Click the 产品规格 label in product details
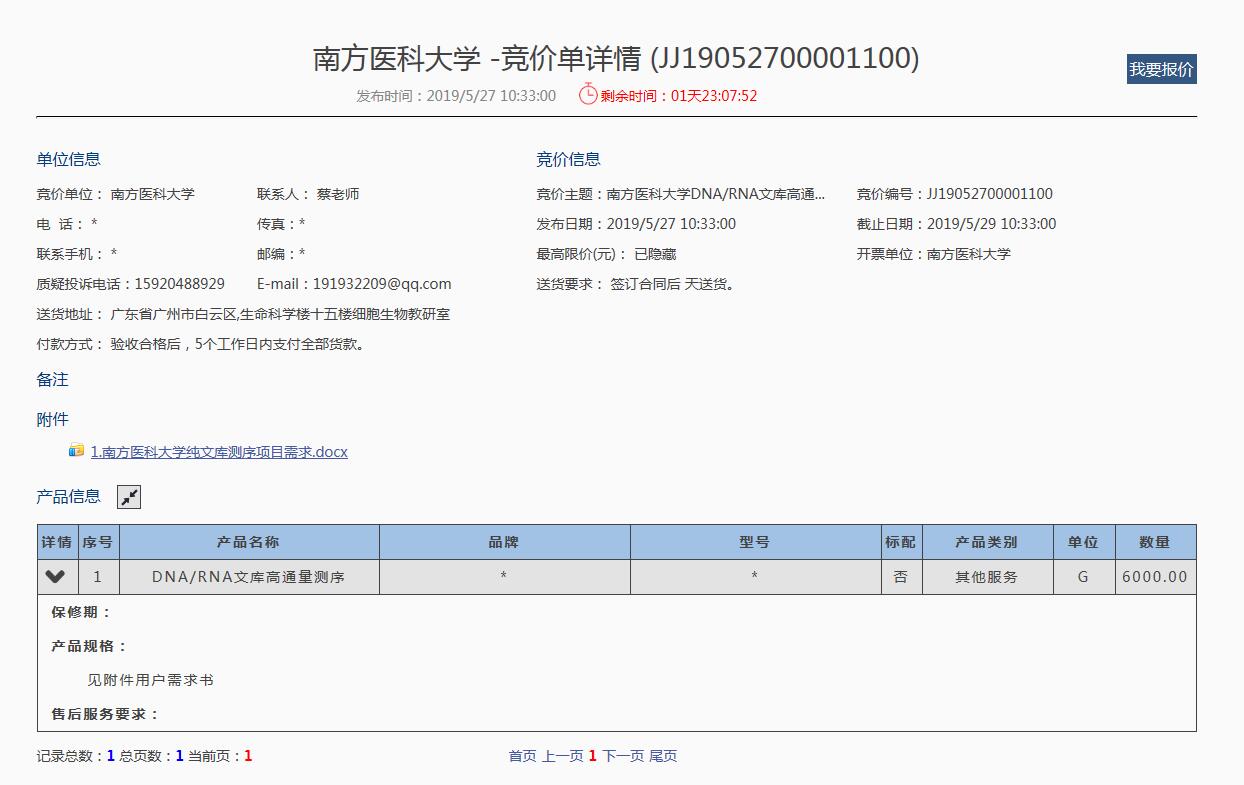1244x785 pixels. click(89, 646)
